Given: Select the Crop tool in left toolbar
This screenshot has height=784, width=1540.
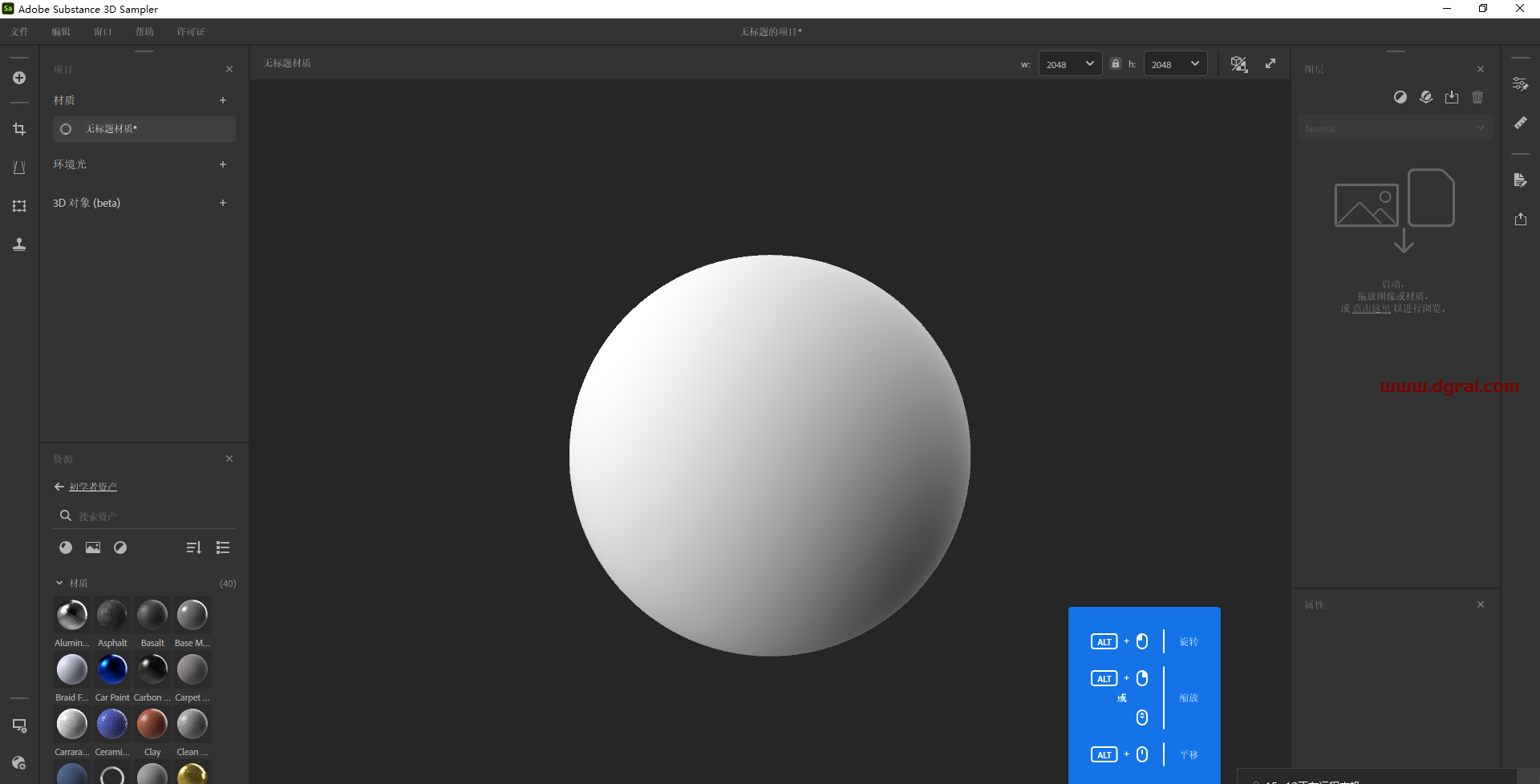Looking at the screenshot, I should click(x=19, y=129).
